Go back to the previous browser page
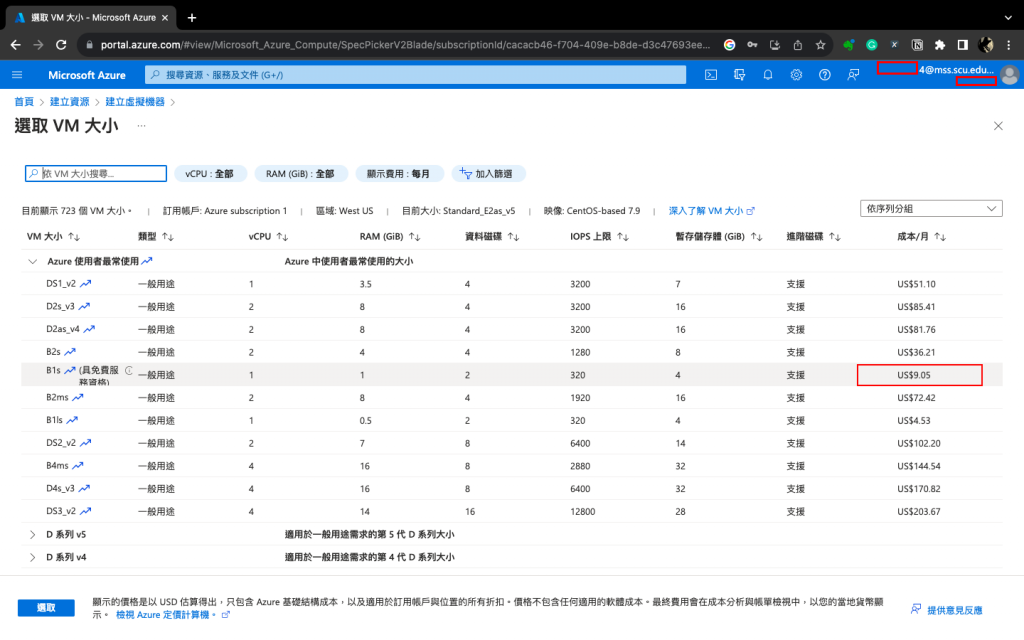The image size is (1024, 640). (x=16, y=45)
